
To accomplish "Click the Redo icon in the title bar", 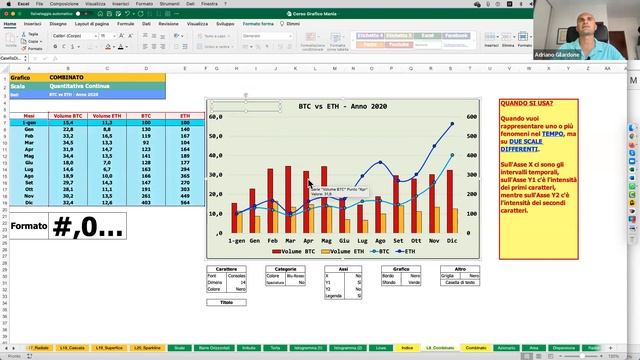I will 141,13.
